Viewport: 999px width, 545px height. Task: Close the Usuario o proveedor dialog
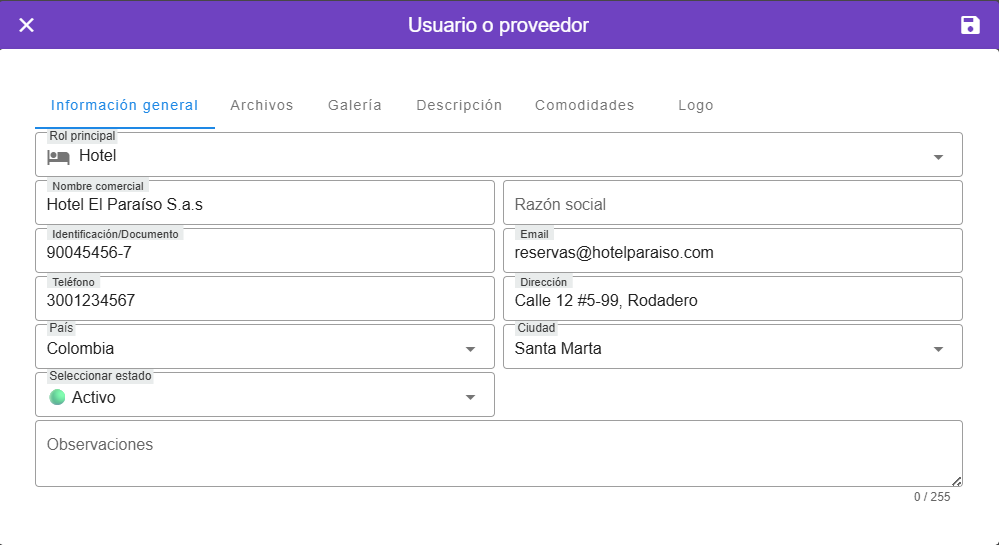[27, 25]
